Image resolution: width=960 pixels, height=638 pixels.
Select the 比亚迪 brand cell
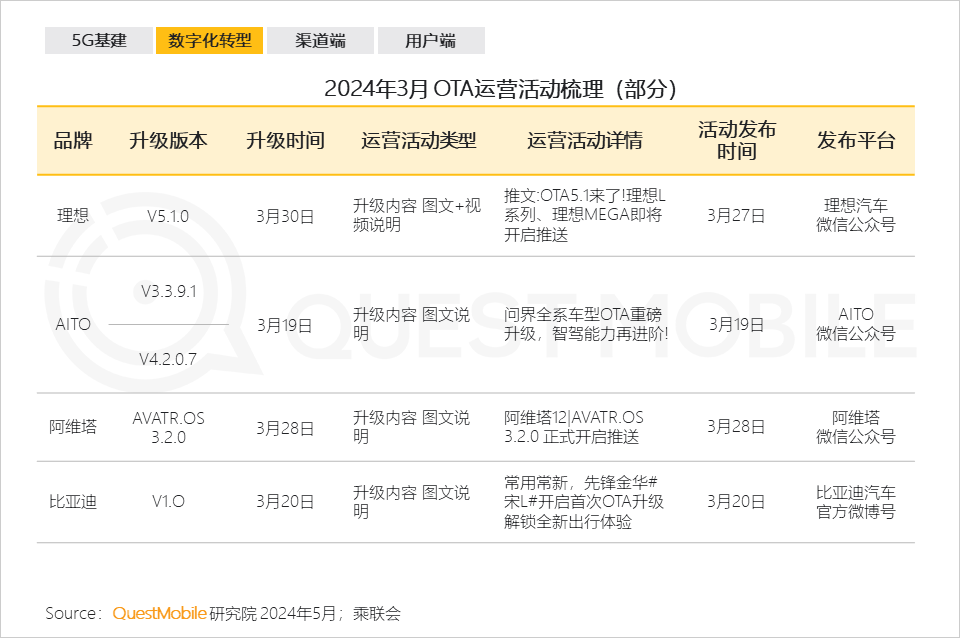pos(73,502)
